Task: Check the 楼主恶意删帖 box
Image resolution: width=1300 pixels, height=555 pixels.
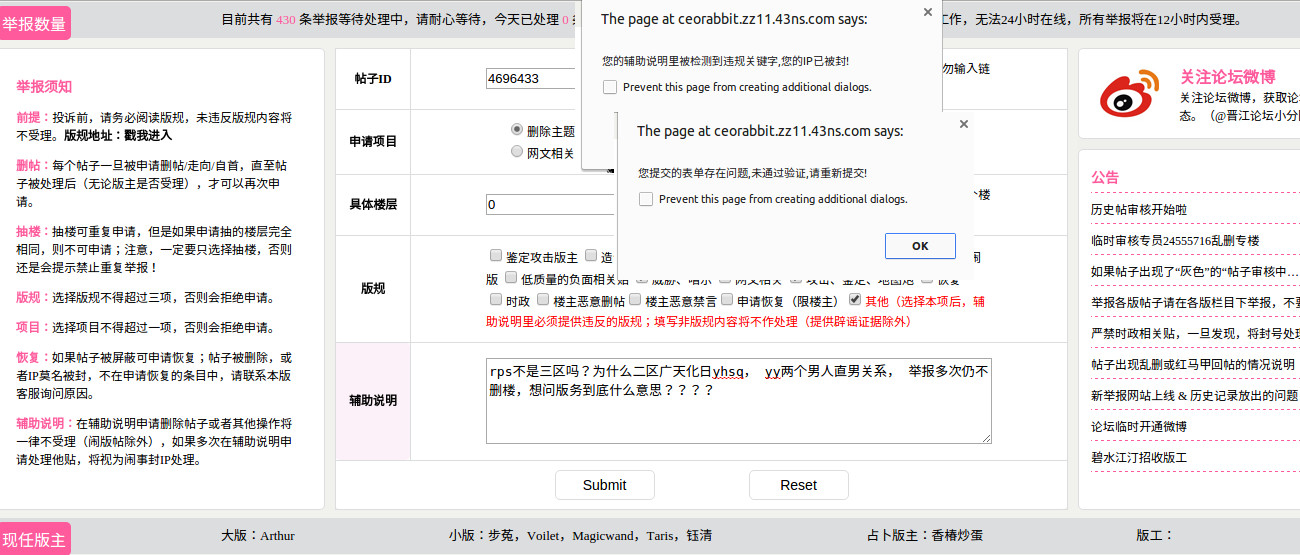Action: (543, 300)
